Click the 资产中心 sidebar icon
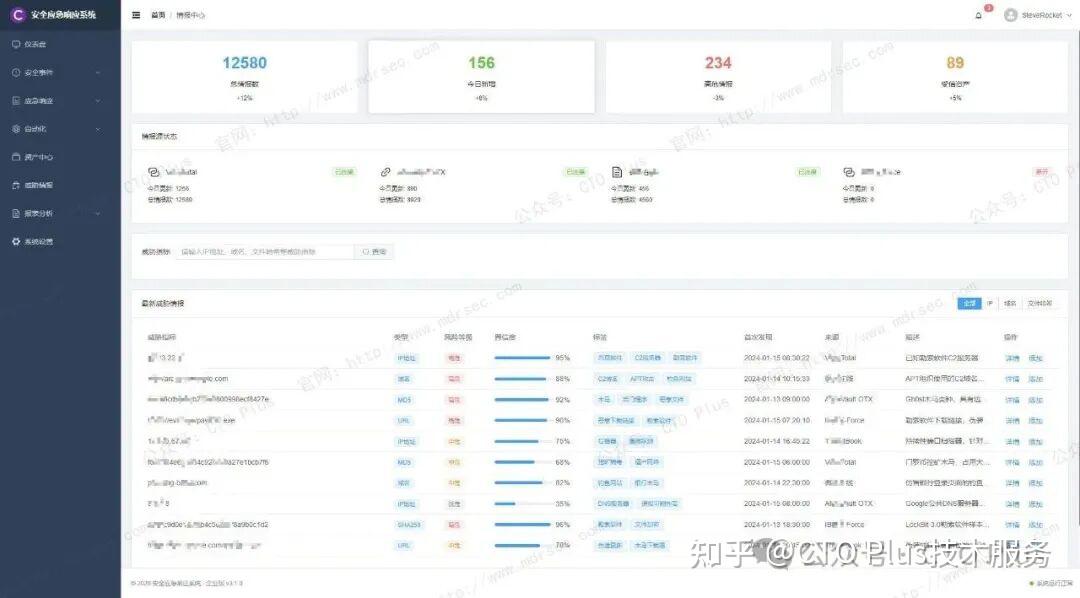1080x598 pixels. coord(16,157)
